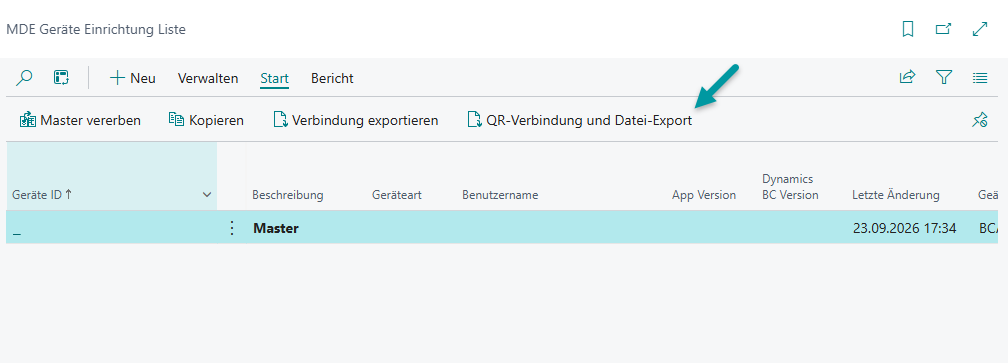Viewport: 1008px width, 363px height.
Task: Toggle the filter pane funnel icon
Action: 943,78
